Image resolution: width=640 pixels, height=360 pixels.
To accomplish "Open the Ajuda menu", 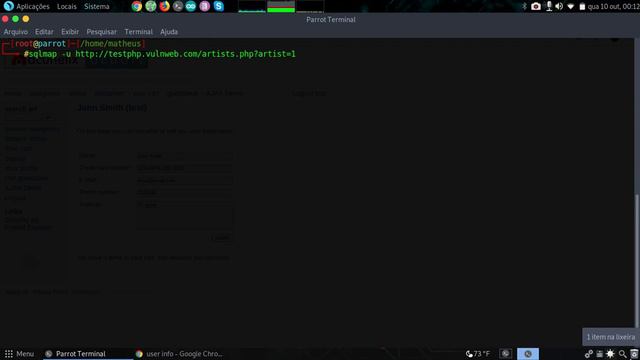I will (x=169, y=31).
